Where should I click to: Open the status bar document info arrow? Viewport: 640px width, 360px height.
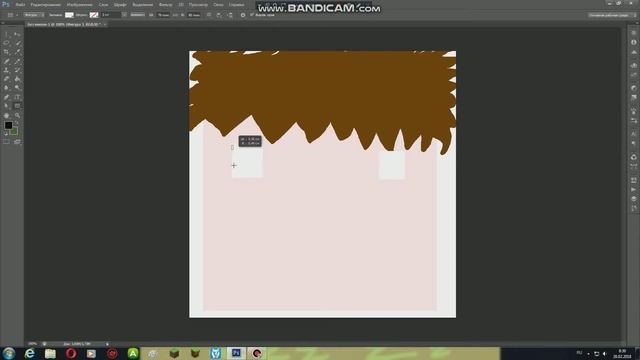107,344
